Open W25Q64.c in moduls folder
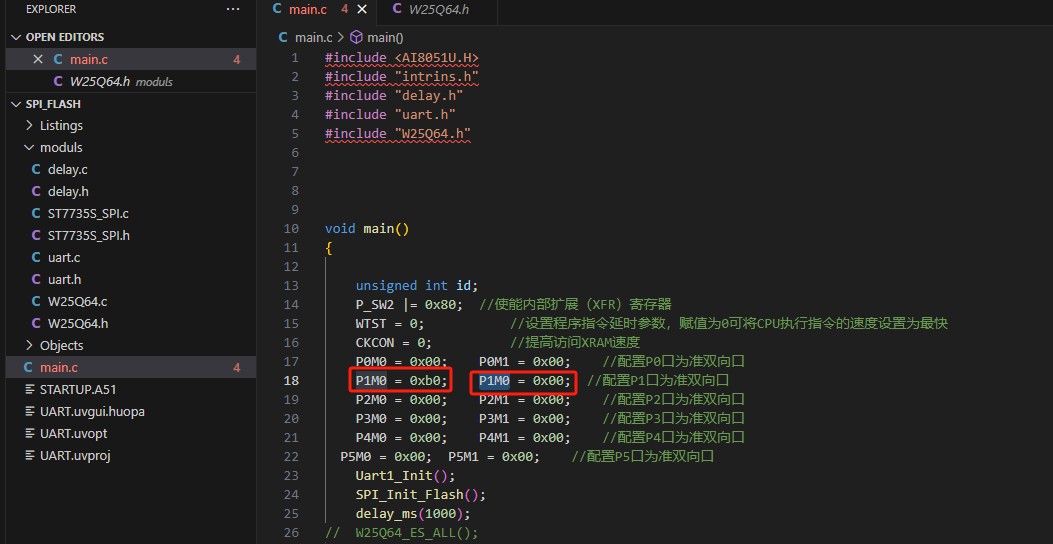The width and height of the screenshot is (1053, 544). (77, 302)
